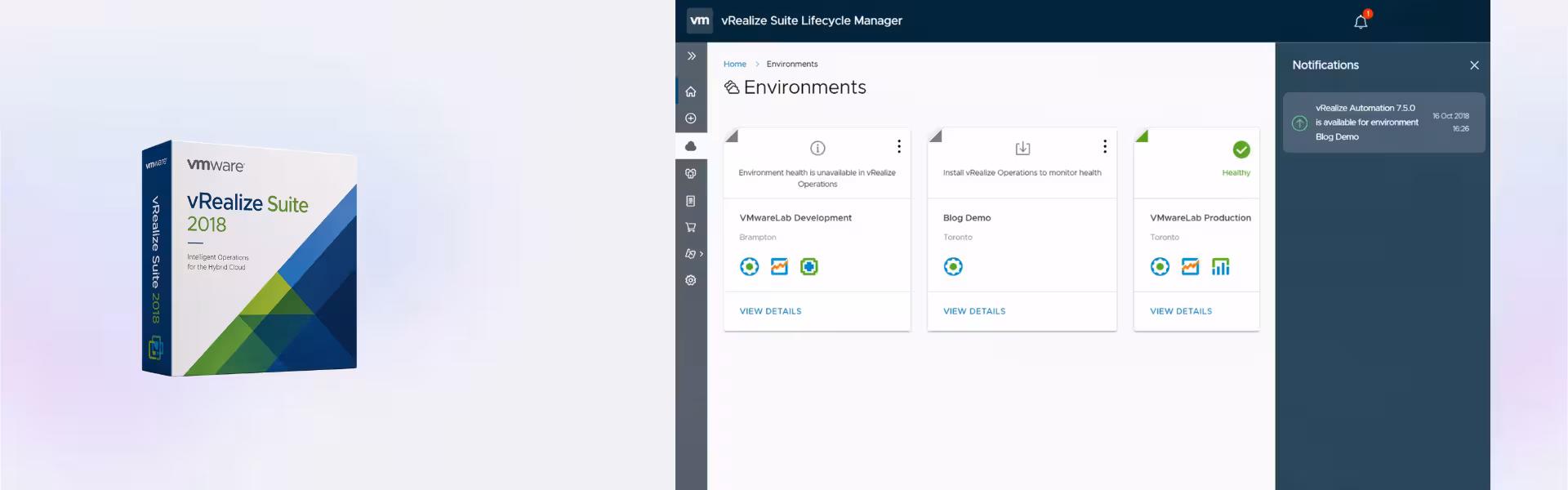View details of Blog Demo
This screenshot has width=1568, height=490.
[x=974, y=311]
